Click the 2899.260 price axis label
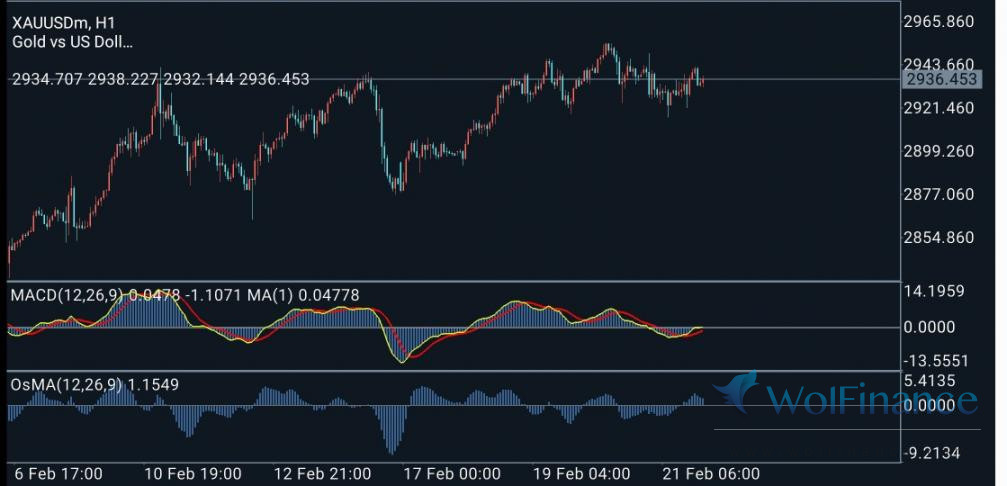Screen dimensions: 1007x486 point(938,152)
